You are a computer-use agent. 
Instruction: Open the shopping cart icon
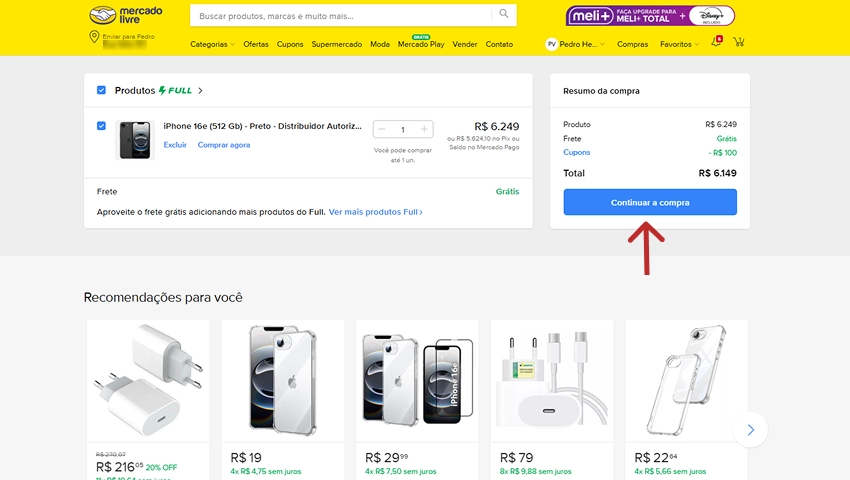(738, 42)
